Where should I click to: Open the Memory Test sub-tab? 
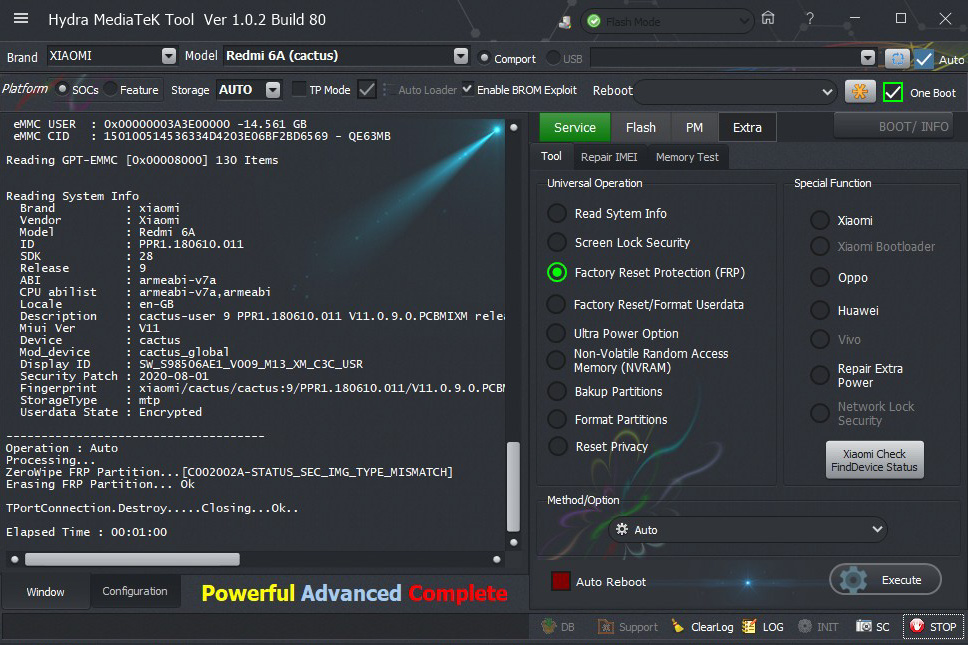pyautogui.click(x=687, y=157)
